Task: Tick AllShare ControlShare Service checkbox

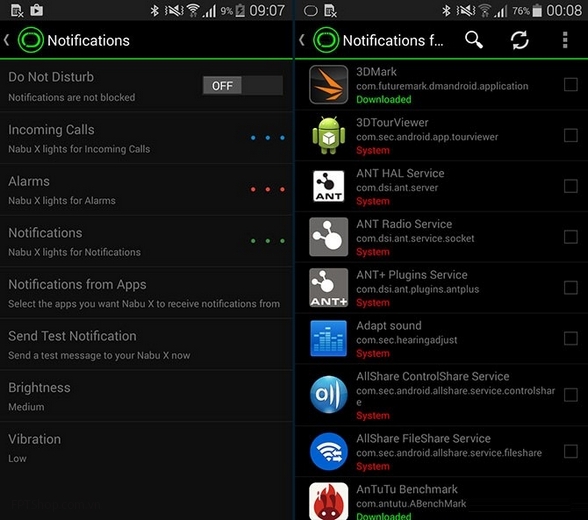Action: [570, 395]
